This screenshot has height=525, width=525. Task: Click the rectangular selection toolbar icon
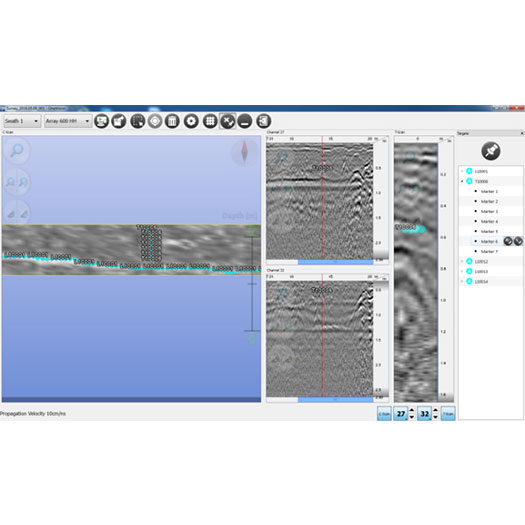click(x=137, y=121)
